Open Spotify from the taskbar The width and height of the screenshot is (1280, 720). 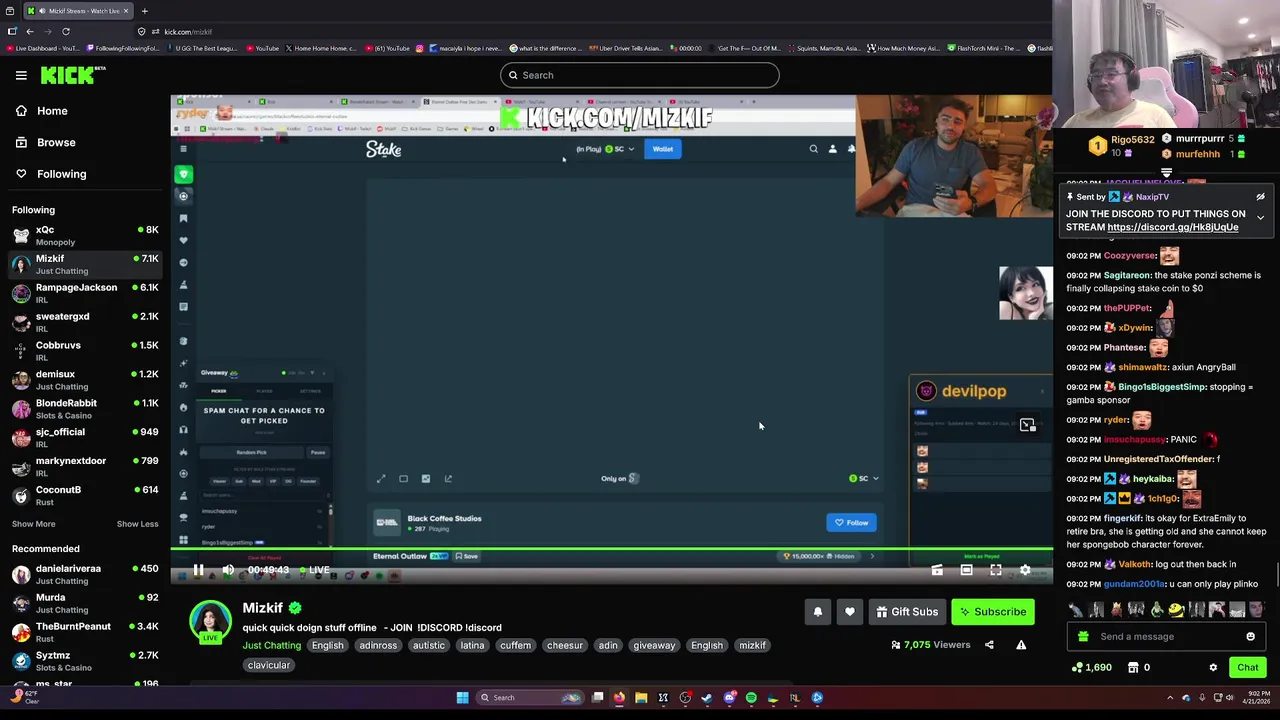tap(751, 698)
